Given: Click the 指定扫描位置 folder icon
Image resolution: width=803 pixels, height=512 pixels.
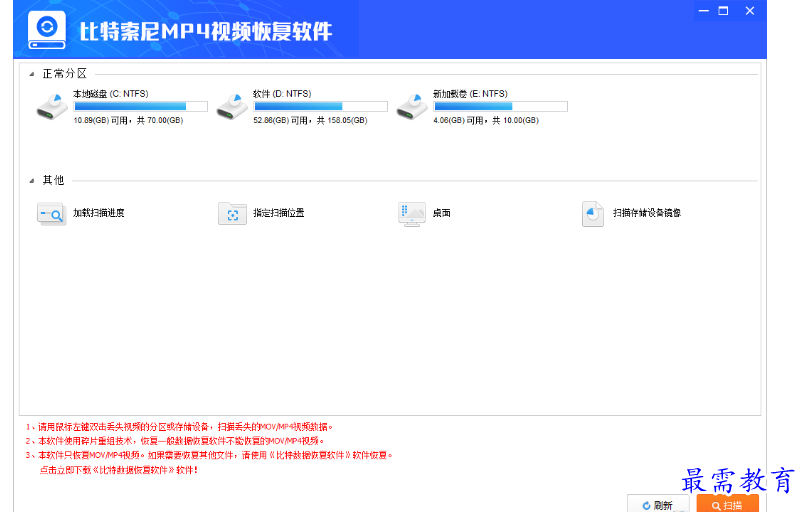Looking at the screenshot, I should pos(232,213).
